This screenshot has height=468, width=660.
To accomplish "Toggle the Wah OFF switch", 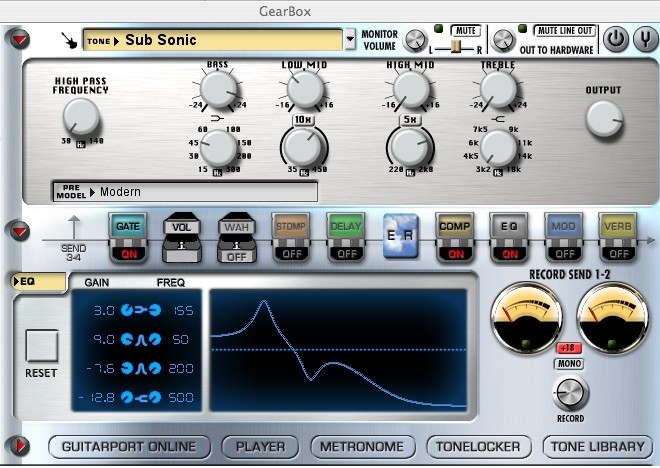I will 237,256.
